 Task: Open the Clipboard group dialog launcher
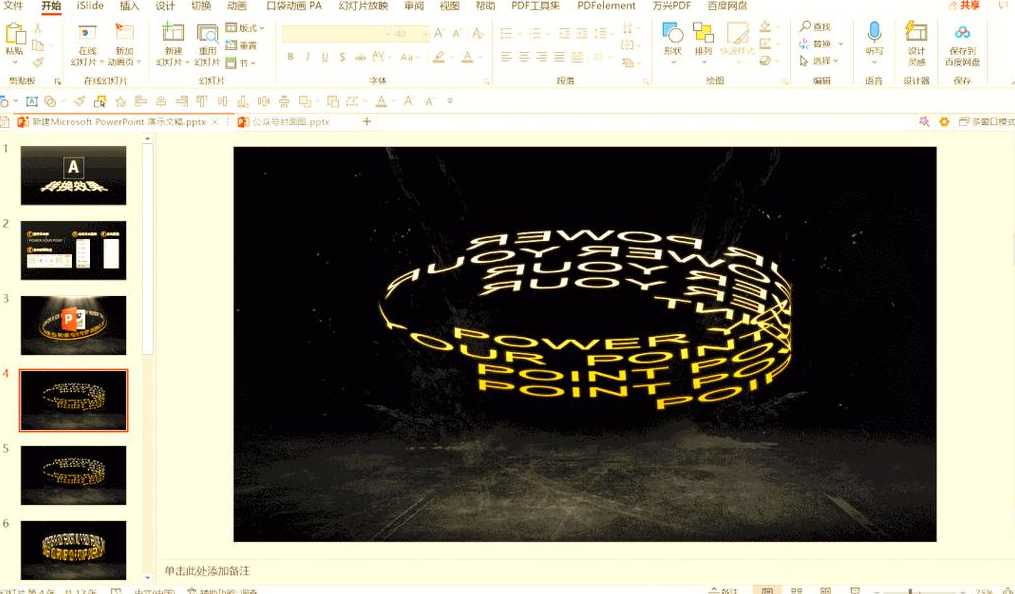(x=58, y=82)
